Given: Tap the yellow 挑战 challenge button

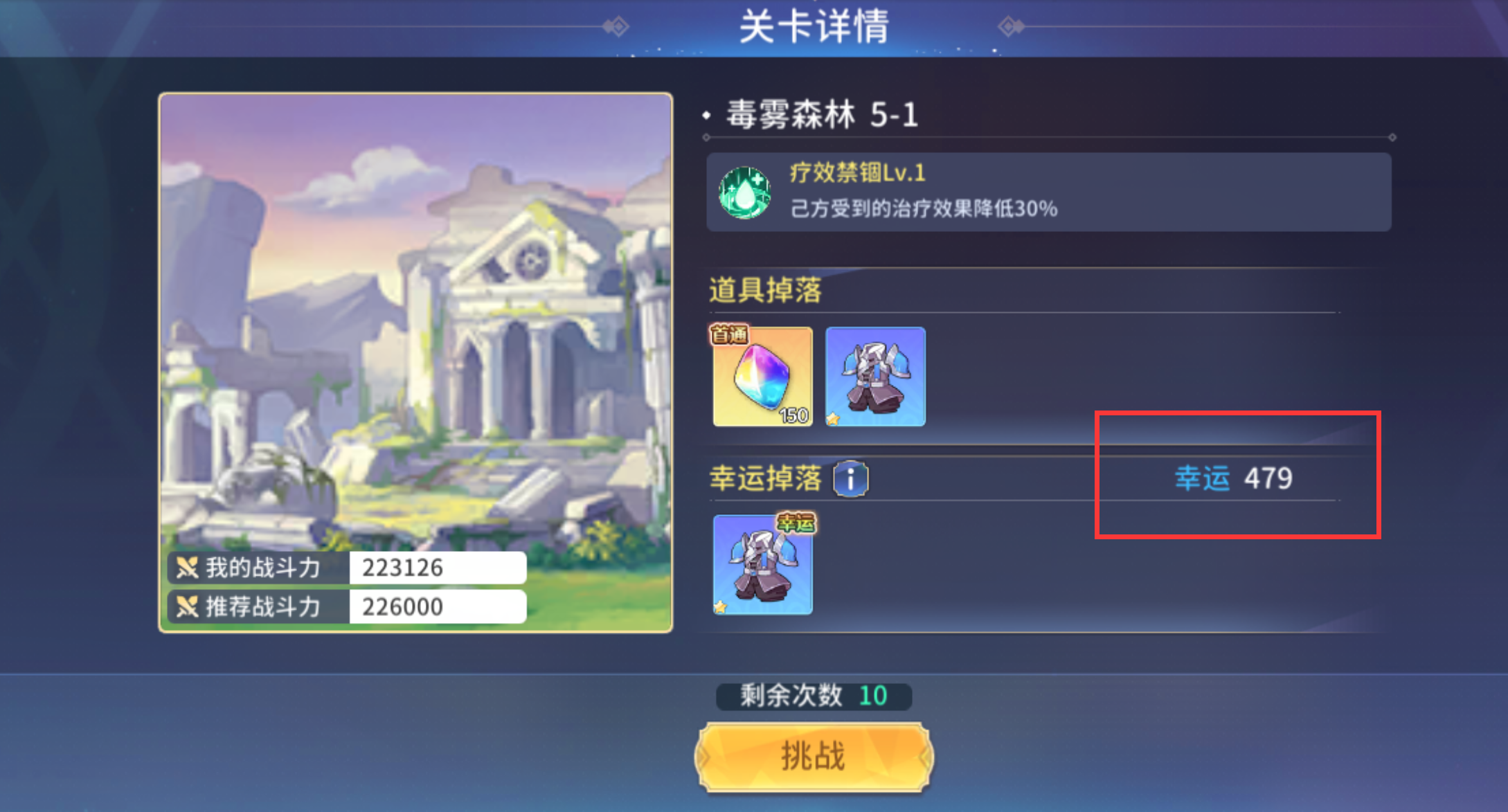Looking at the screenshot, I should [x=814, y=757].
